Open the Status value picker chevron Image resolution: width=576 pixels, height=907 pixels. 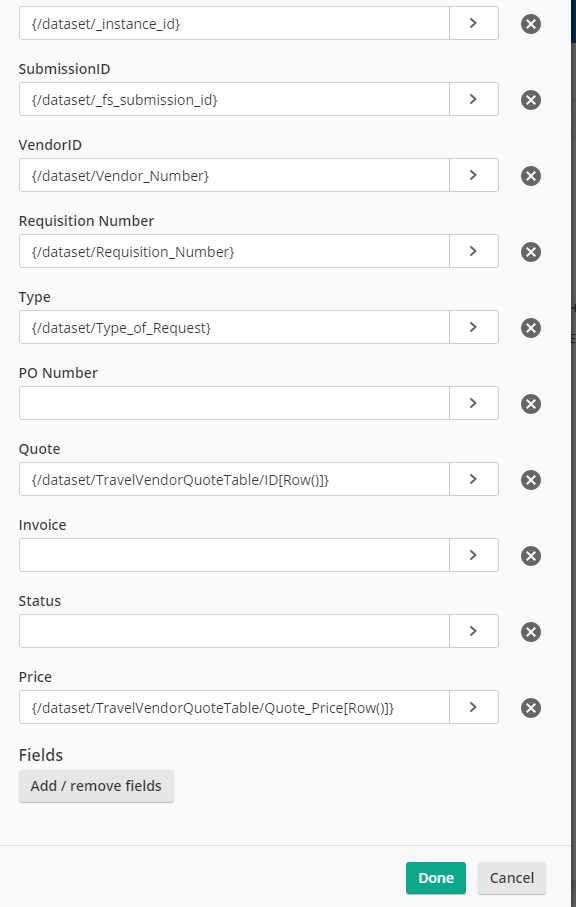pyautogui.click(x=474, y=631)
